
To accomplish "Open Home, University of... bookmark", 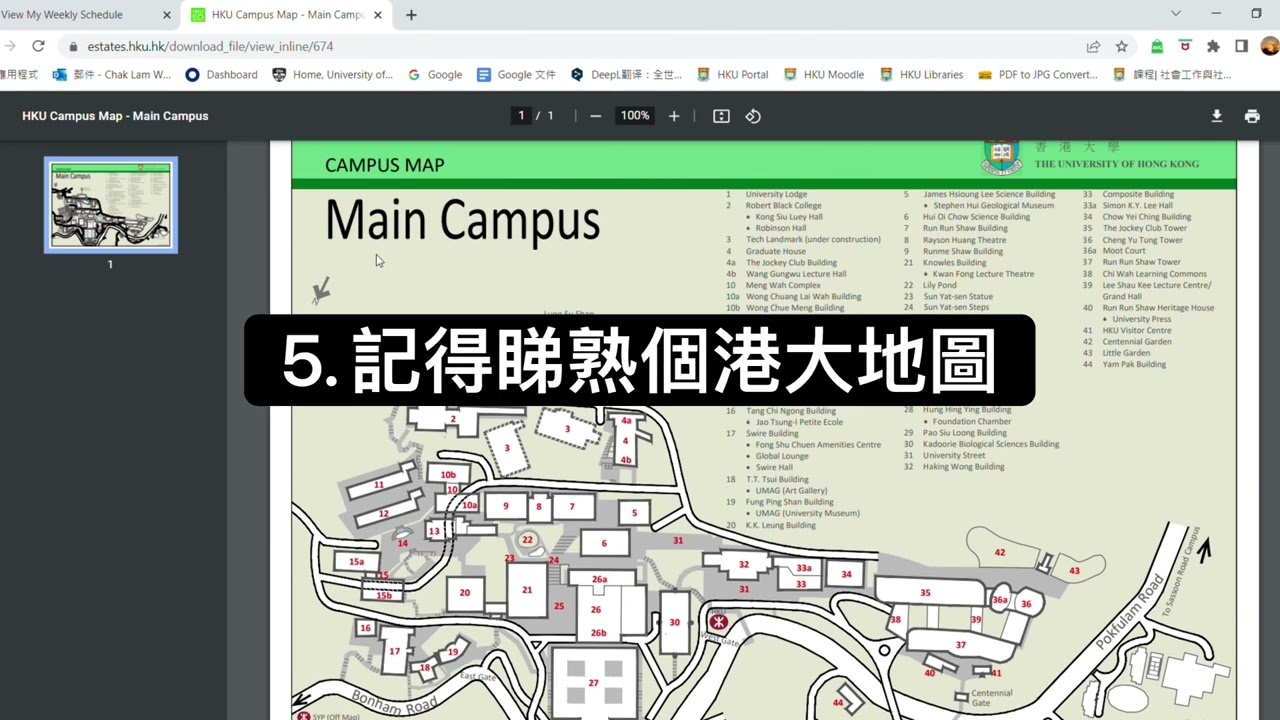I will tap(332, 75).
